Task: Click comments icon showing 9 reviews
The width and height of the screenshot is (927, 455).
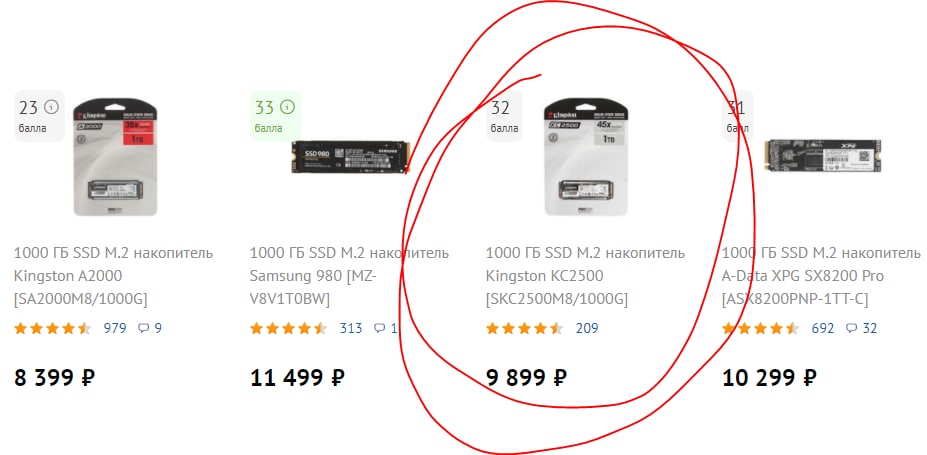Action: 143,328
